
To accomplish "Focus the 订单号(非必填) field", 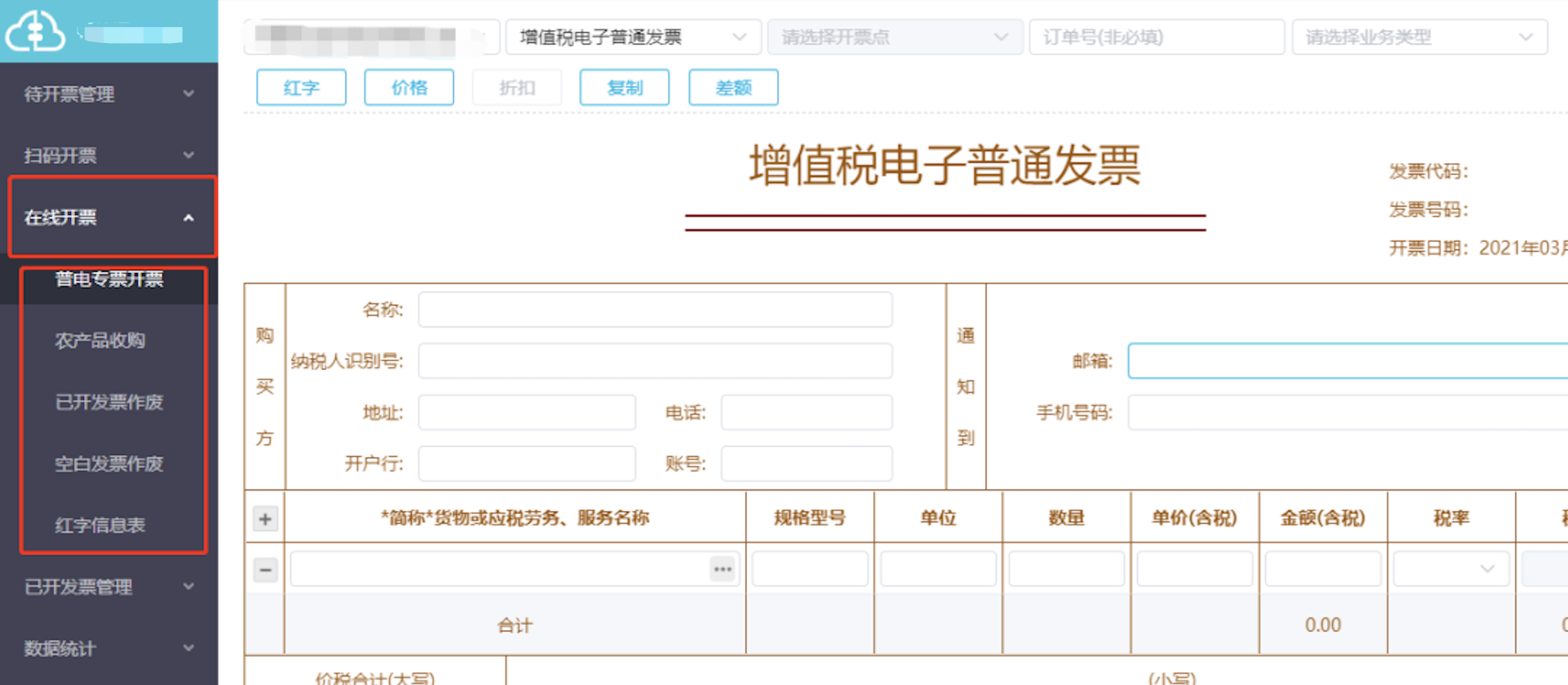I will tap(1157, 37).
